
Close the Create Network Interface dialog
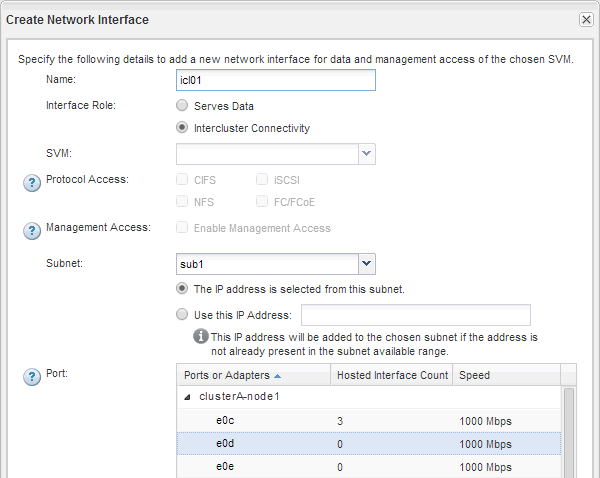pos(586,19)
